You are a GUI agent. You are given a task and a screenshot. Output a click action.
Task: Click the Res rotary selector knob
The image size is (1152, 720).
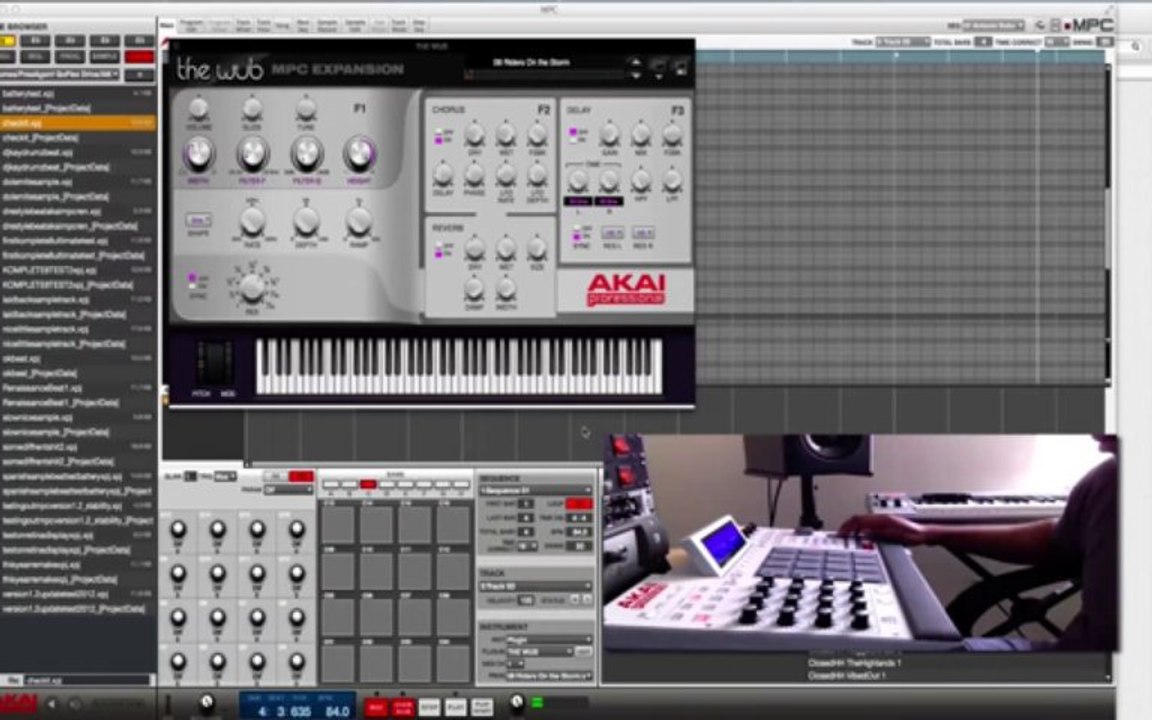(x=252, y=288)
